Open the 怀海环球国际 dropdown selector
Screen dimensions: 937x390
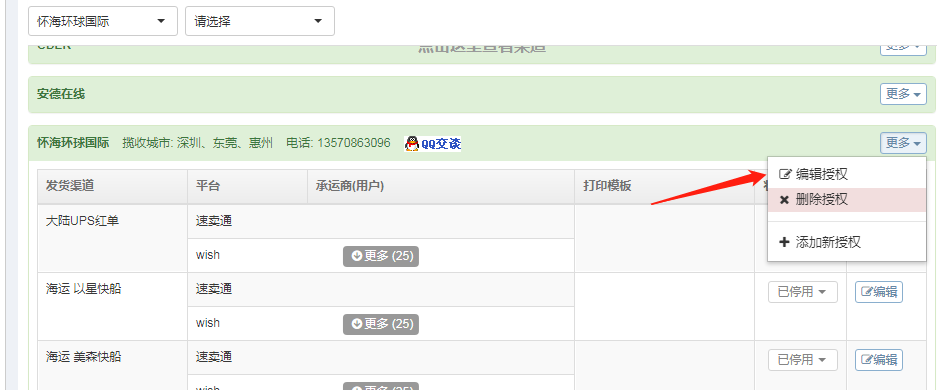103,22
